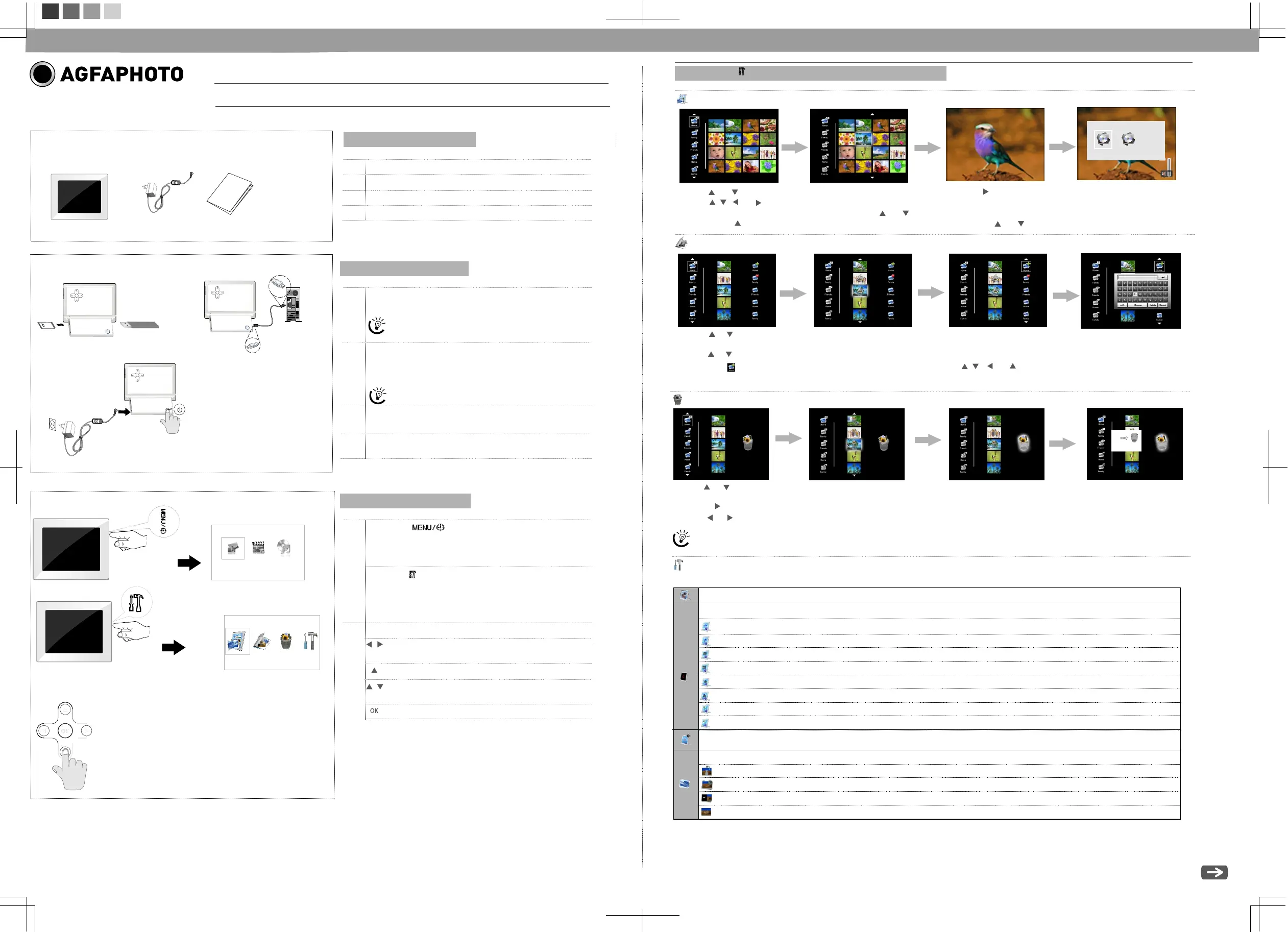Click the AgfaPhoto logo
The height and width of the screenshot is (932, 1288).
[107, 74]
